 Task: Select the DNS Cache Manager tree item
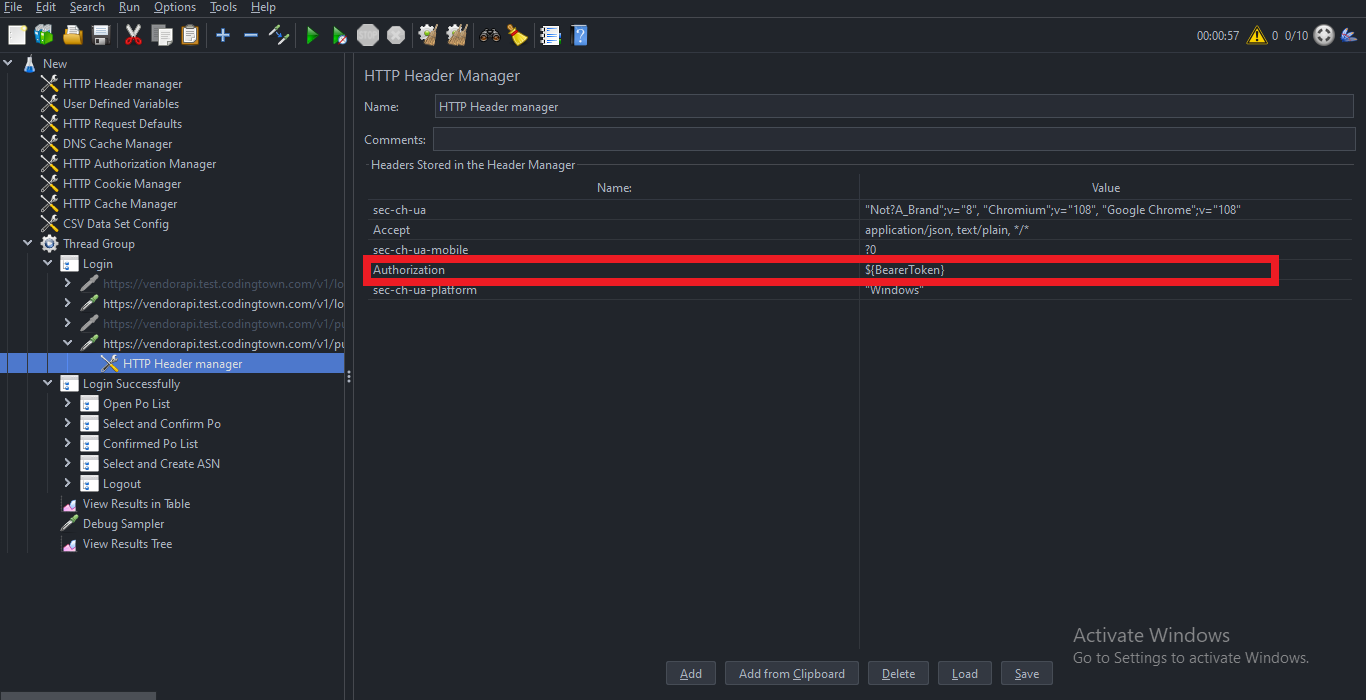click(117, 143)
